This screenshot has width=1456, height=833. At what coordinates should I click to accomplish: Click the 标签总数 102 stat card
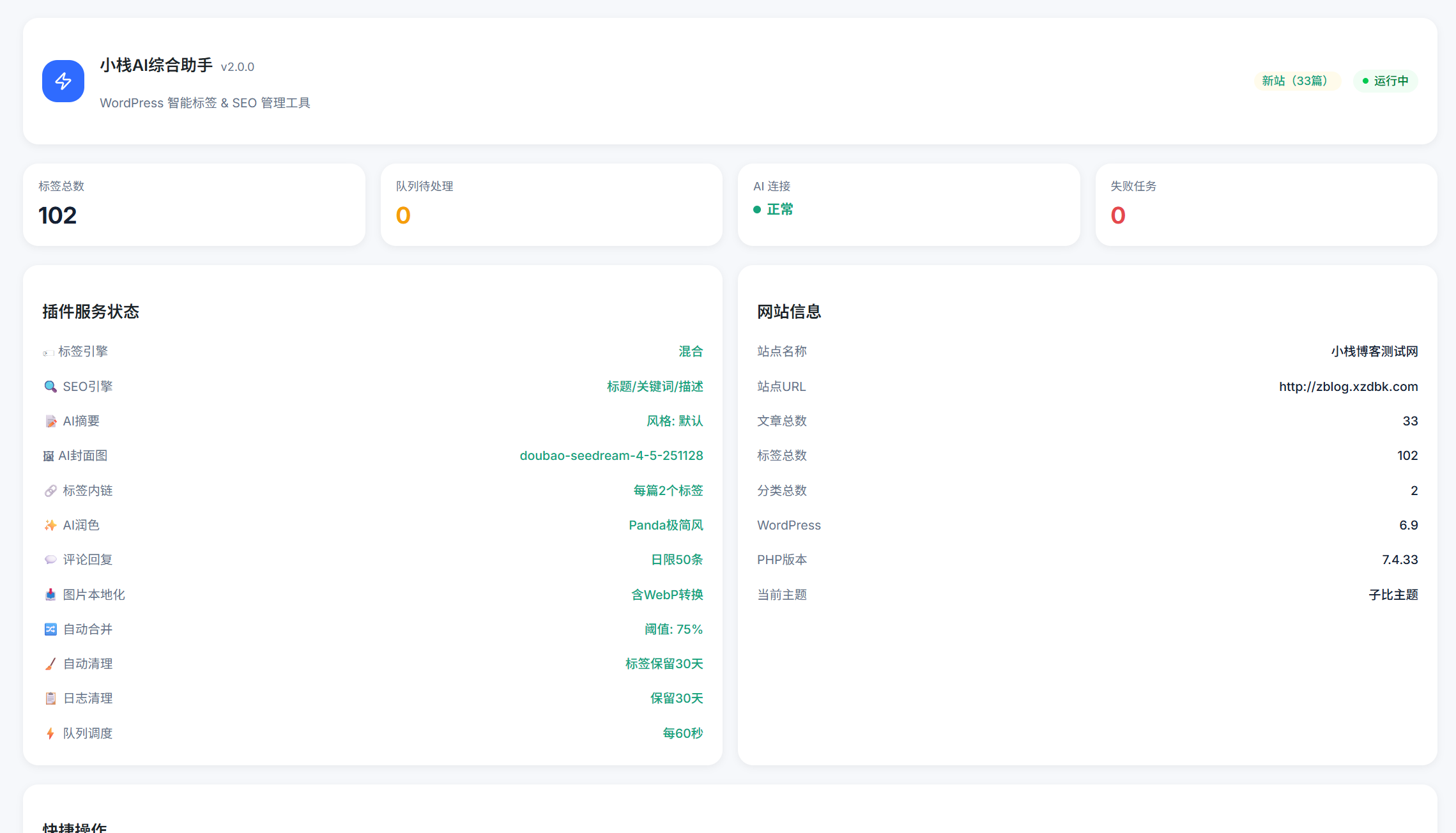[194, 204]
